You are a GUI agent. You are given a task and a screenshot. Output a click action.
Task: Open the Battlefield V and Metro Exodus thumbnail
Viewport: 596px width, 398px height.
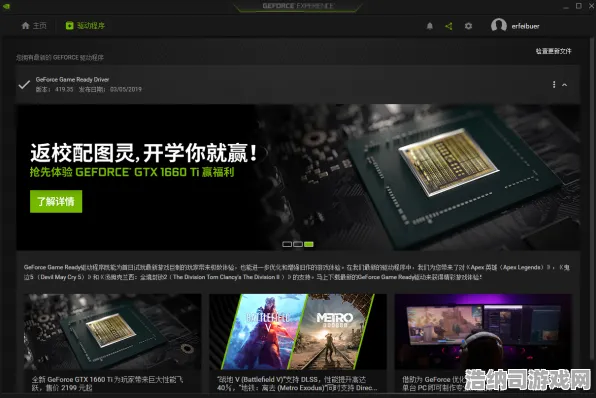click(x=298, y=331)
